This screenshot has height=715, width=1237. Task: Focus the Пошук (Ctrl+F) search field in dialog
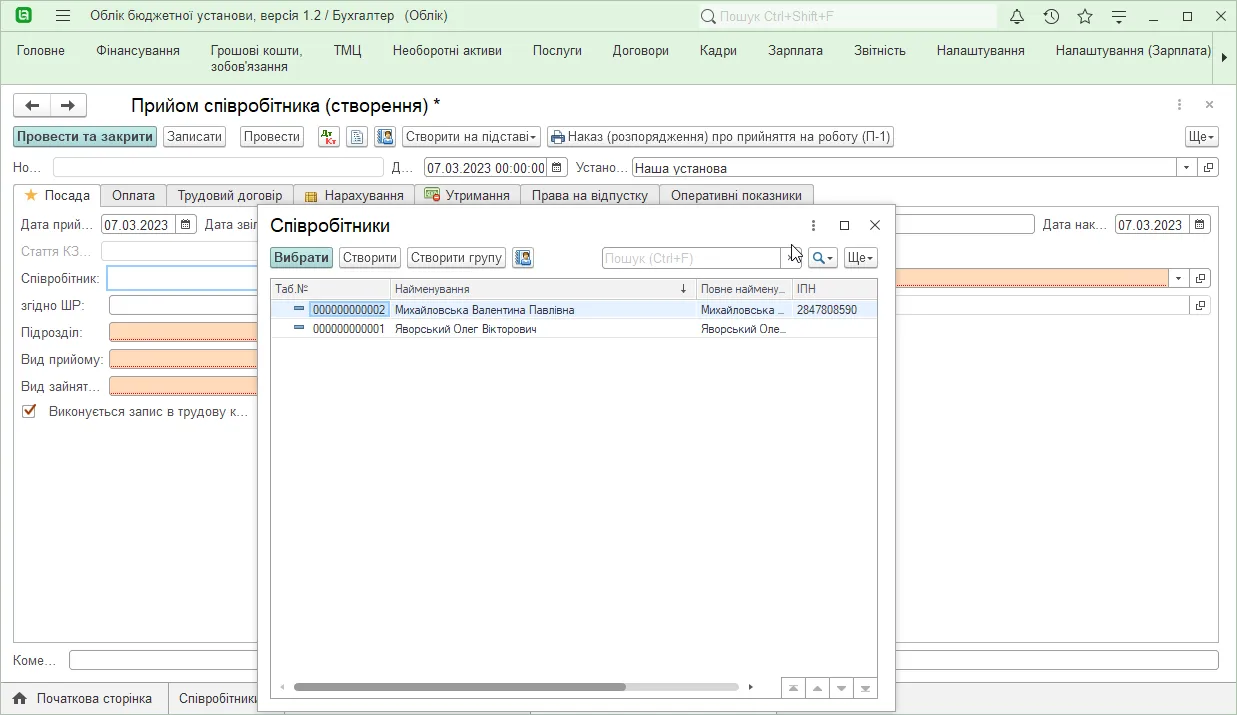click(x=692, y=258)
